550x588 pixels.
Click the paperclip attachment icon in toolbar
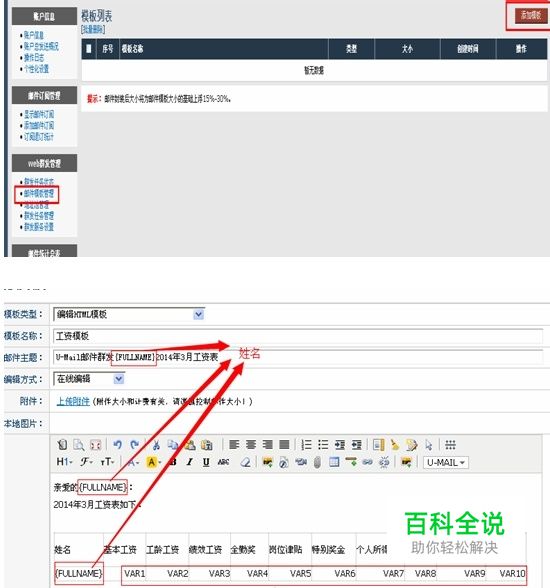[x=317, y=462]
